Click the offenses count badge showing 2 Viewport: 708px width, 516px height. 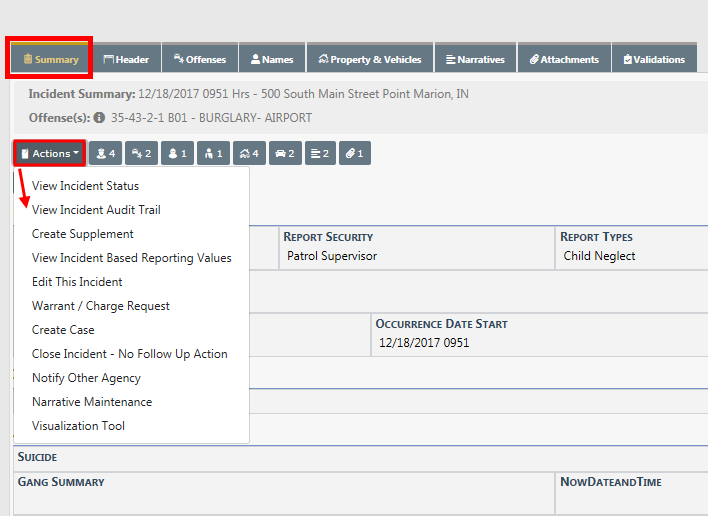141,153
